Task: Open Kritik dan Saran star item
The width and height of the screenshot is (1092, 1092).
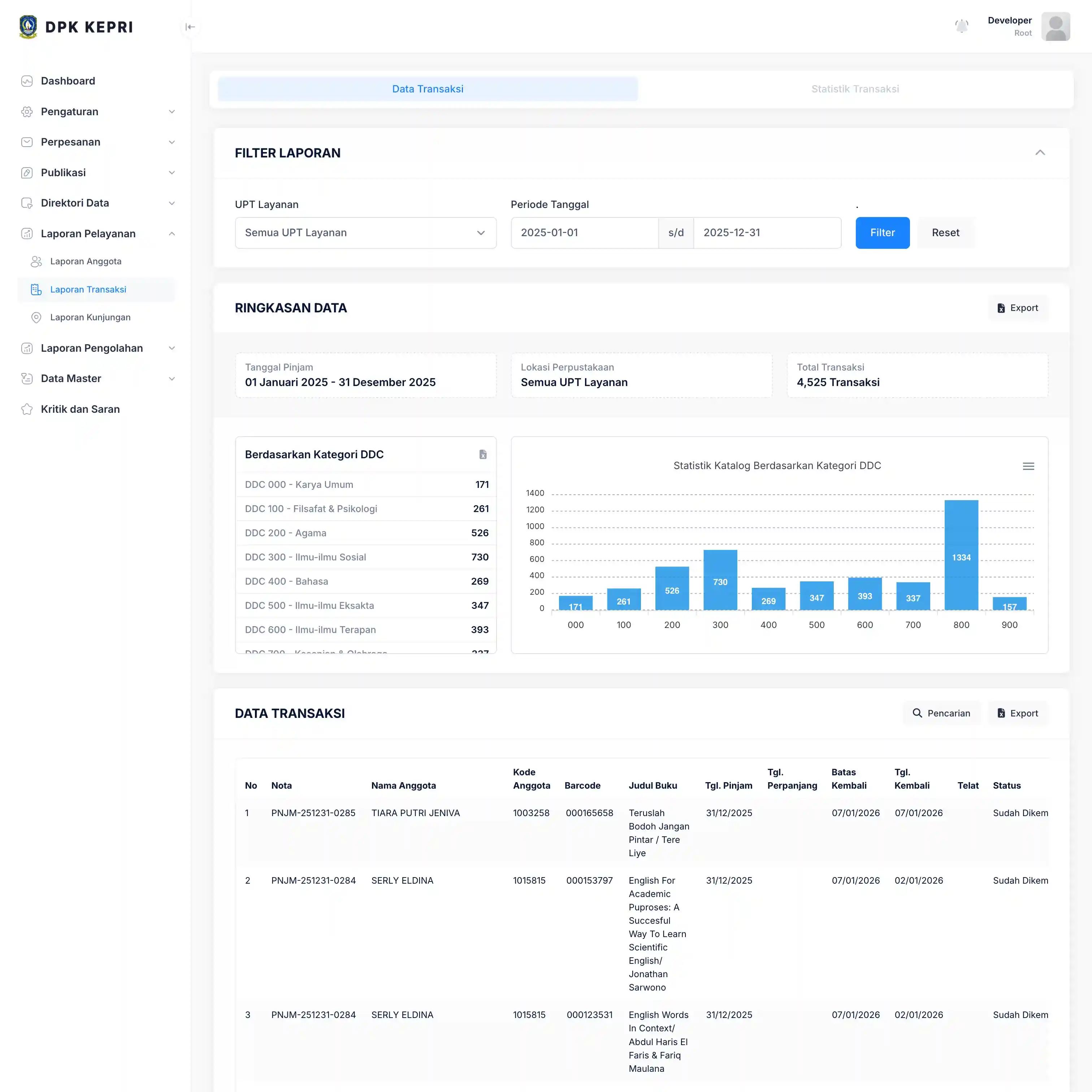Action: click(x=80, y=409)
